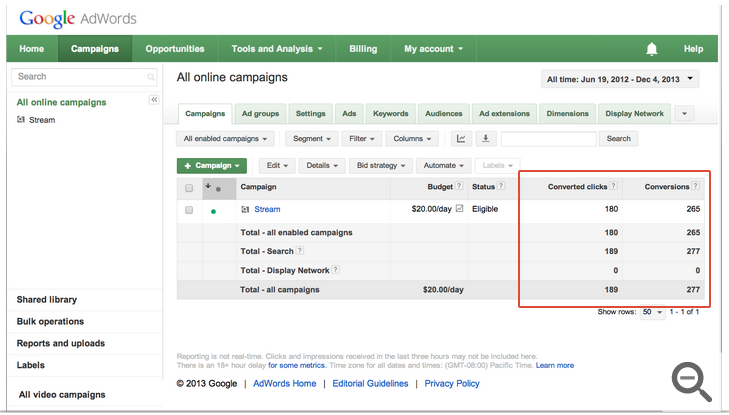Open the disabled Labels dropdown
Viewport: 729px width, 415px height.
point(497,165)
